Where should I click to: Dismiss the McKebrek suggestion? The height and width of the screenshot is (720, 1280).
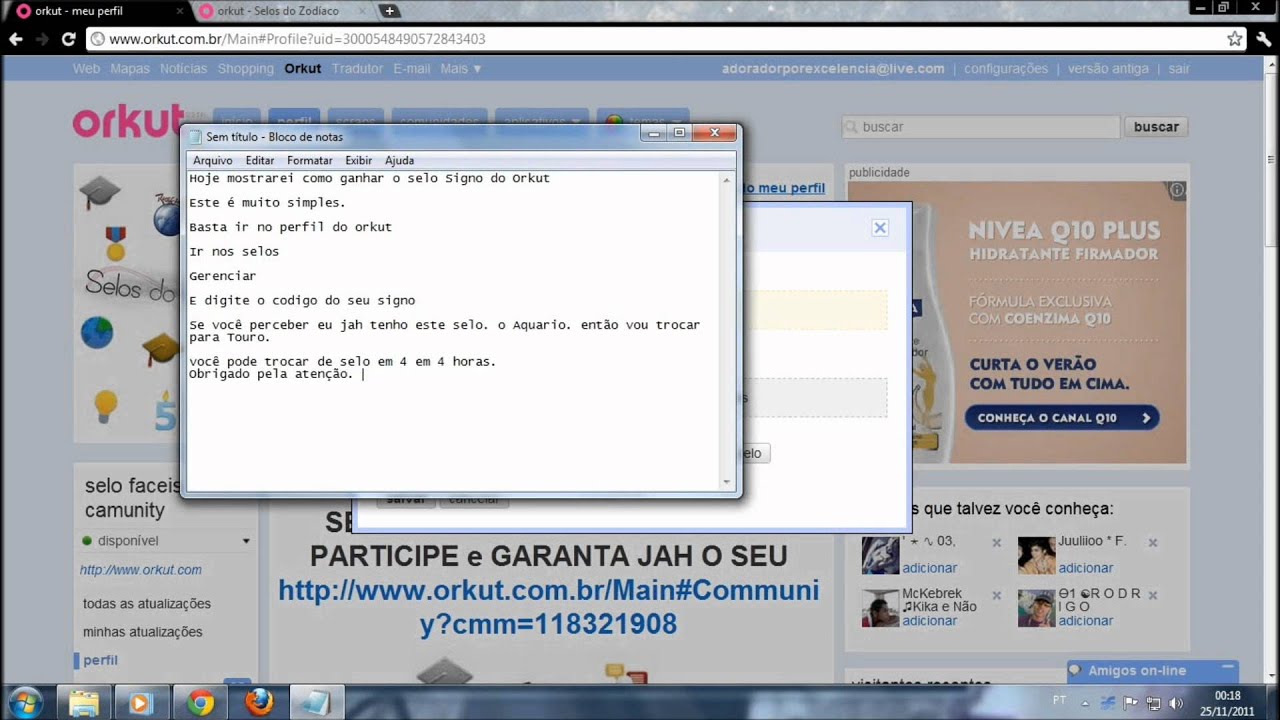click(x=996, y=595)
